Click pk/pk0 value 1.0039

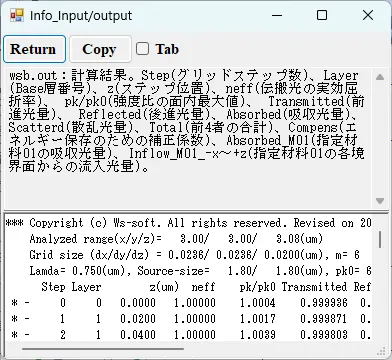tap(258, 334)
